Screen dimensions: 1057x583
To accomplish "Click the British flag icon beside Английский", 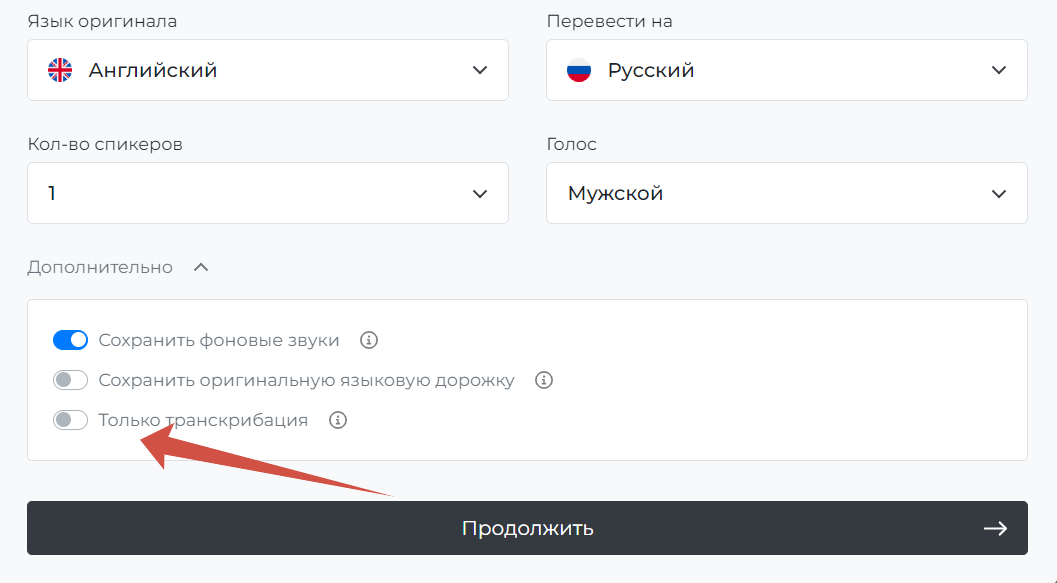I will tap(60, 70).
